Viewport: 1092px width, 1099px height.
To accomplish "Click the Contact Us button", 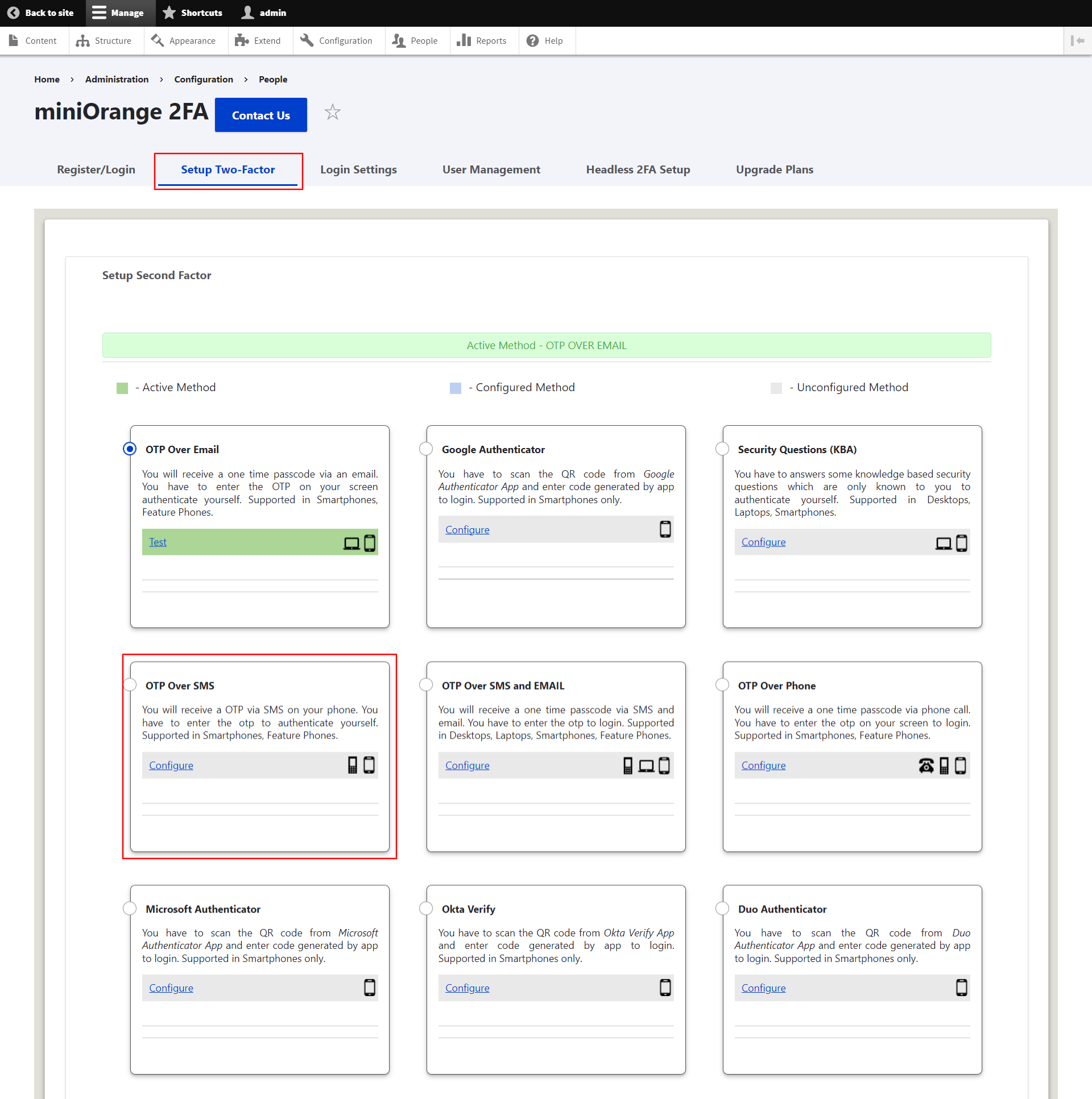I will 260,115.
